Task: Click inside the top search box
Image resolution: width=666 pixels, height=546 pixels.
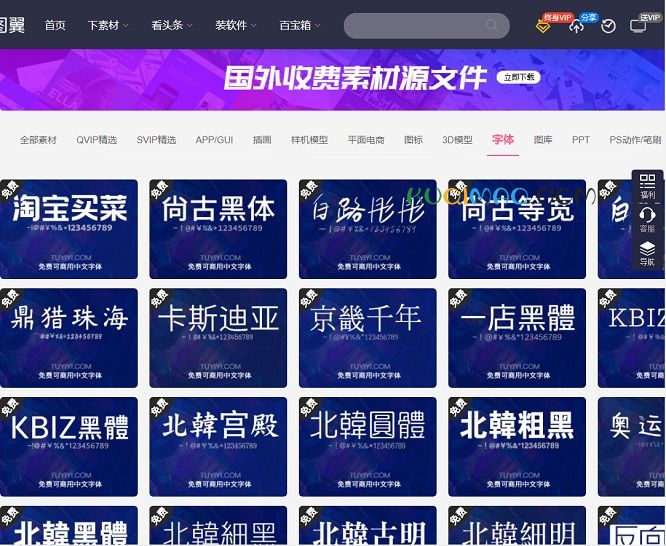Action: pos(415,26)
